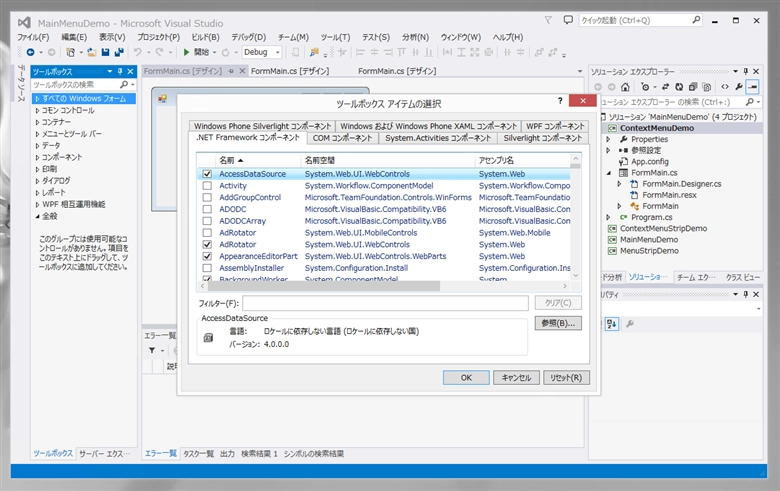
Task: Check the Activity component checkbox
Action: pos(207,186)
